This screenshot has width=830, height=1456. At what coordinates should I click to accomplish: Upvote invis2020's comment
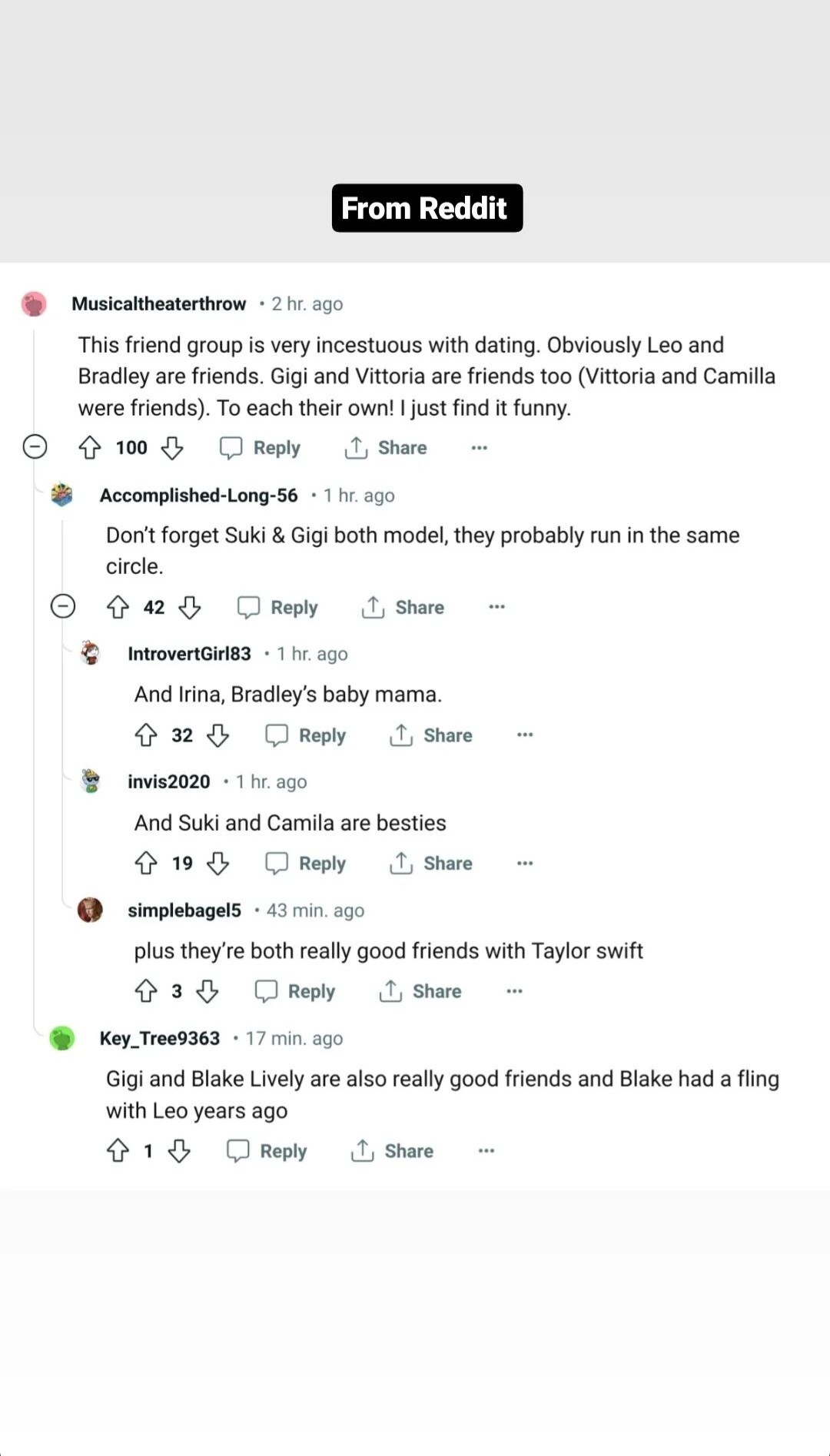pos(146,864)
